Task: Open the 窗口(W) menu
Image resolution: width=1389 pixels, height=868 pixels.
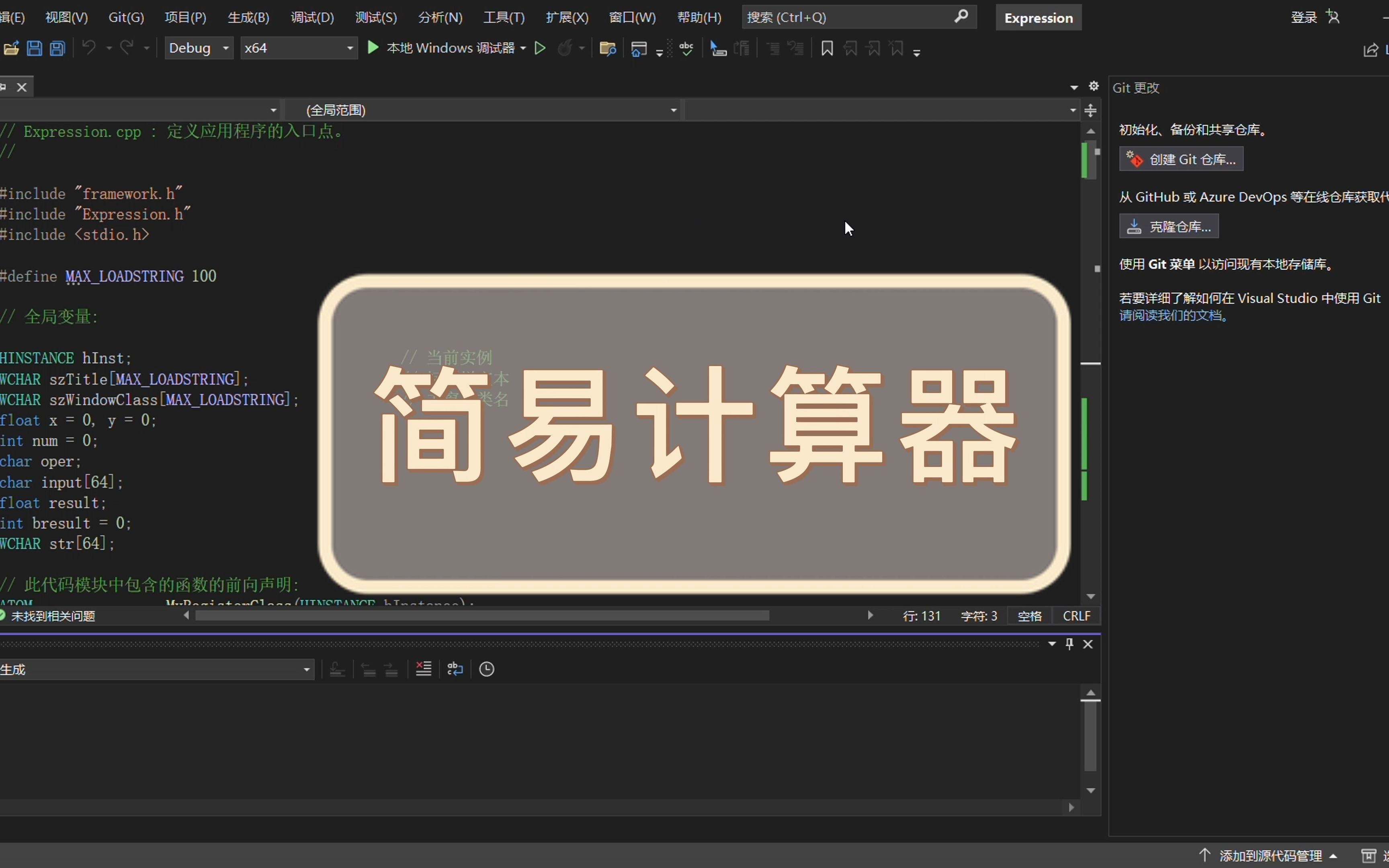Action: pos(633,17)
